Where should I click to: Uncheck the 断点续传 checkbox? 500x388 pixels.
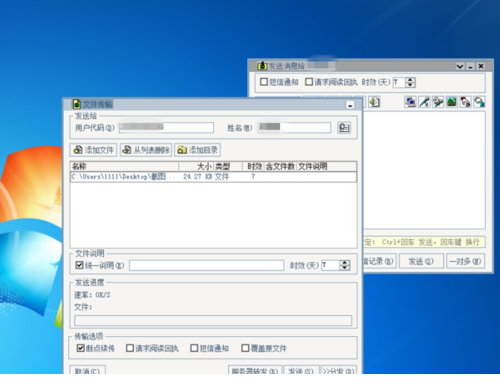pyautogui.click(x=80, y=348)
